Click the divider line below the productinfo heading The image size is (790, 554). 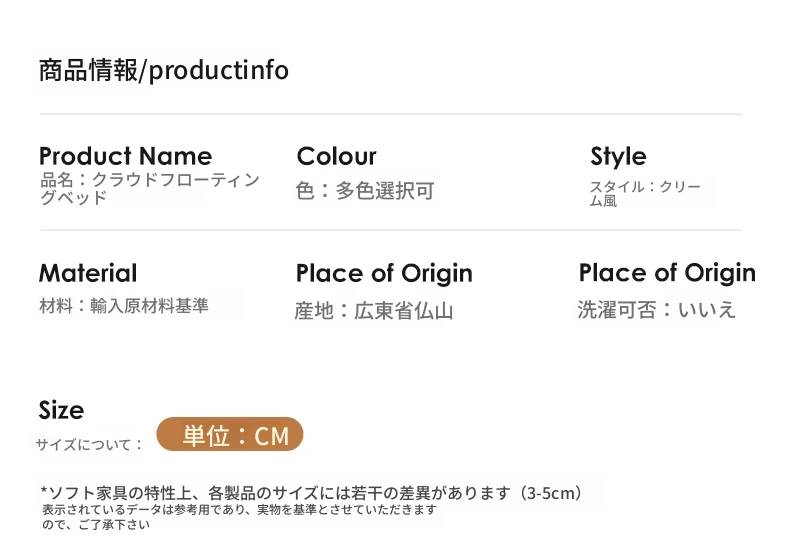click(390, 114)
